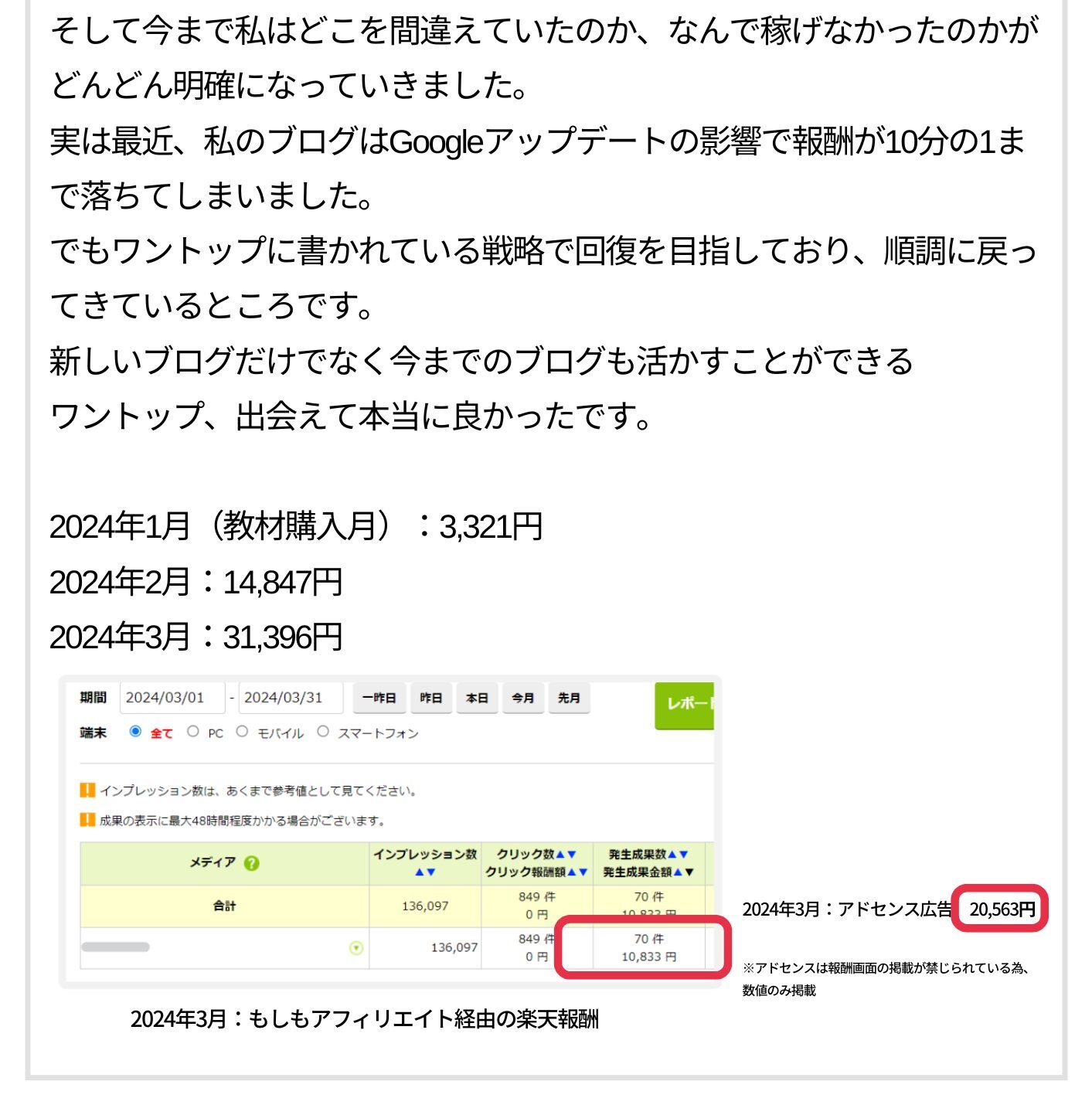The width and height of the screenshot is (1092, 1115).
Task: Click the green レポート button
Action: pos(685,705)
